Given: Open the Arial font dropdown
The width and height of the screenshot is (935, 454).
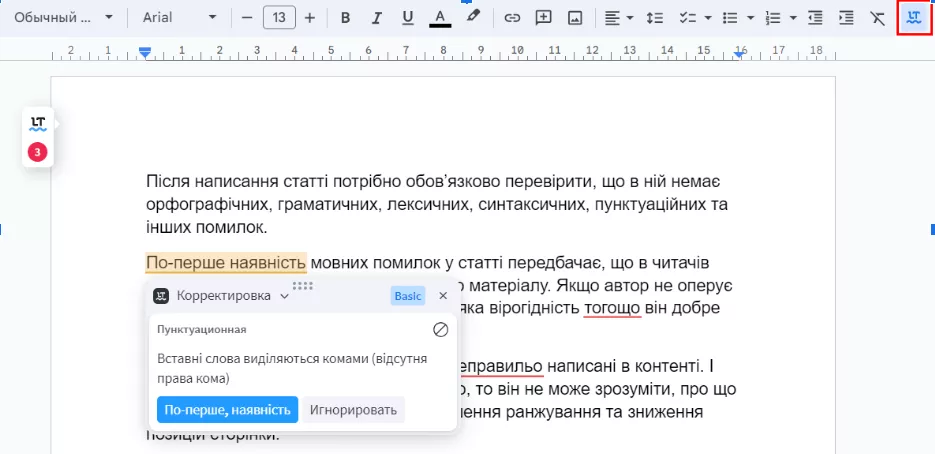Looking at the screenshot, I should [x=179, y=18].
